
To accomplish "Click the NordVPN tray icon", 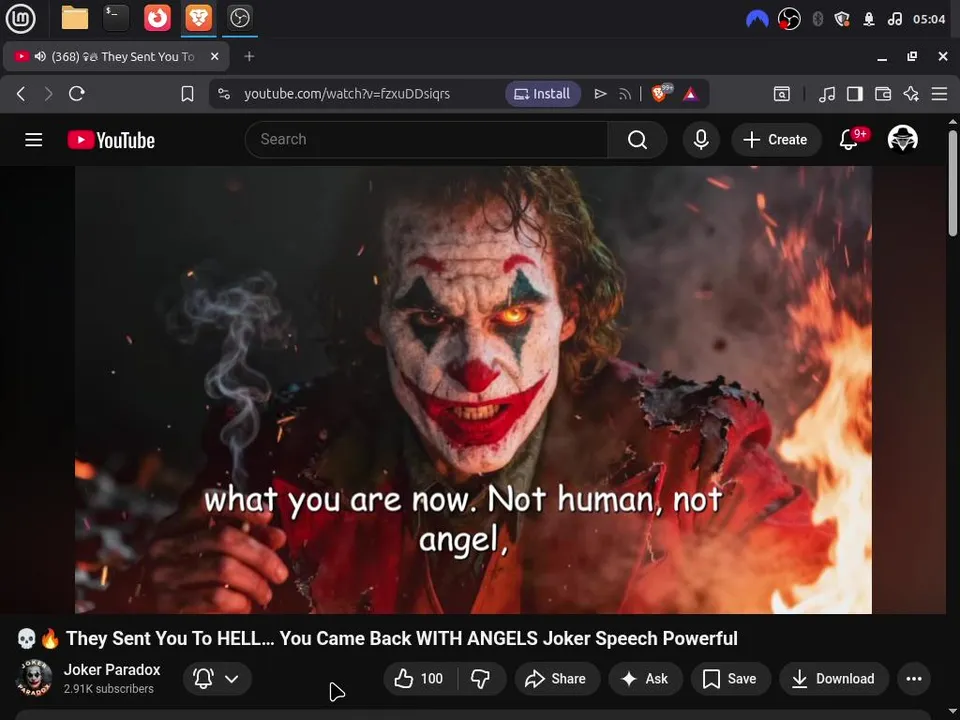I will click(757, 19).
